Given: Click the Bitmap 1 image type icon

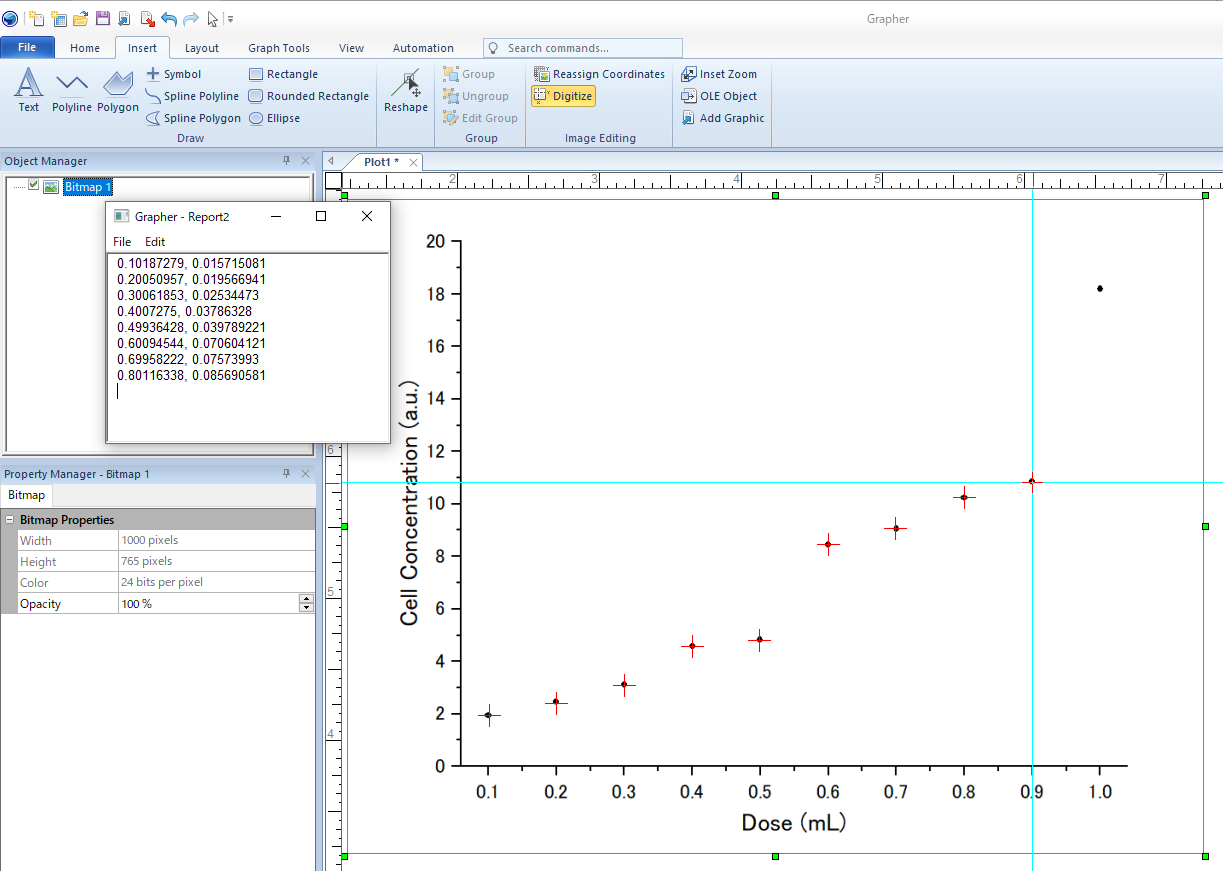Looking at the screenshot, I should [x=51, y=187].
